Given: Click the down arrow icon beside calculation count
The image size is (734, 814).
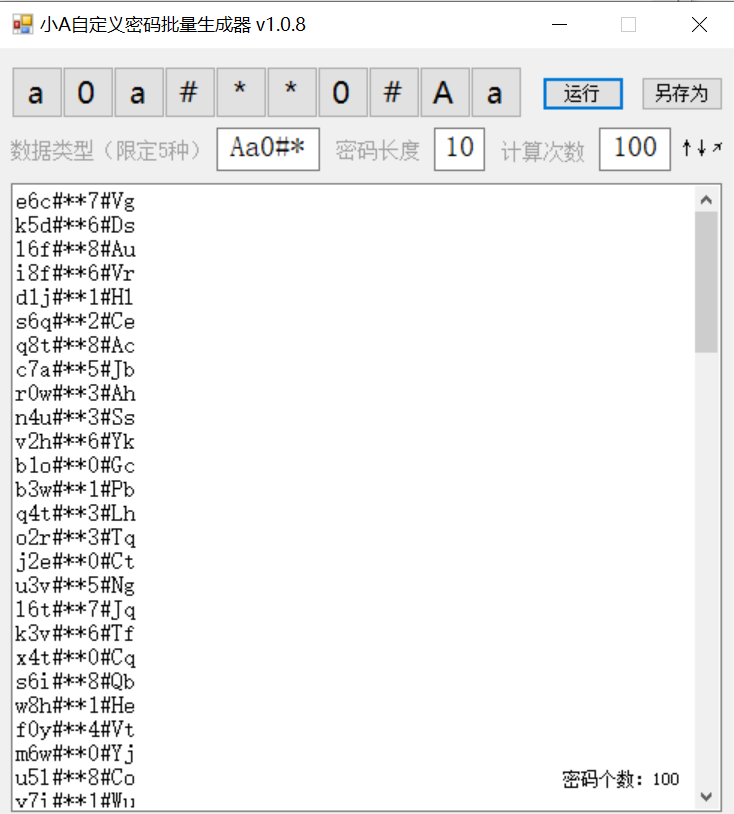Looking at the screenshot, I should 702,148.
